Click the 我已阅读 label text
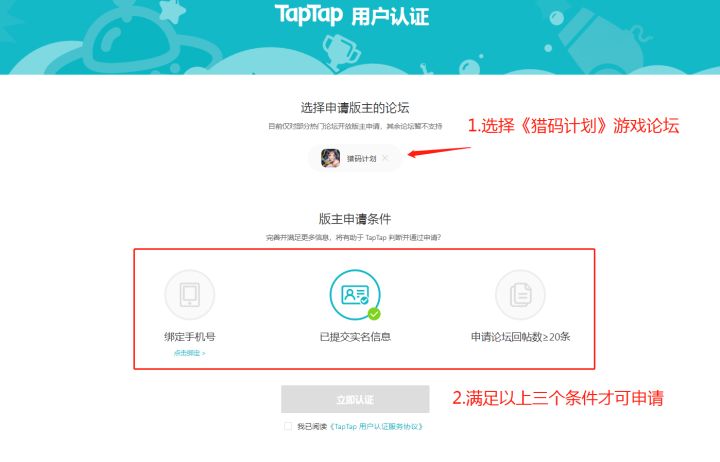720x462 pixels. [x=312, y=427]
